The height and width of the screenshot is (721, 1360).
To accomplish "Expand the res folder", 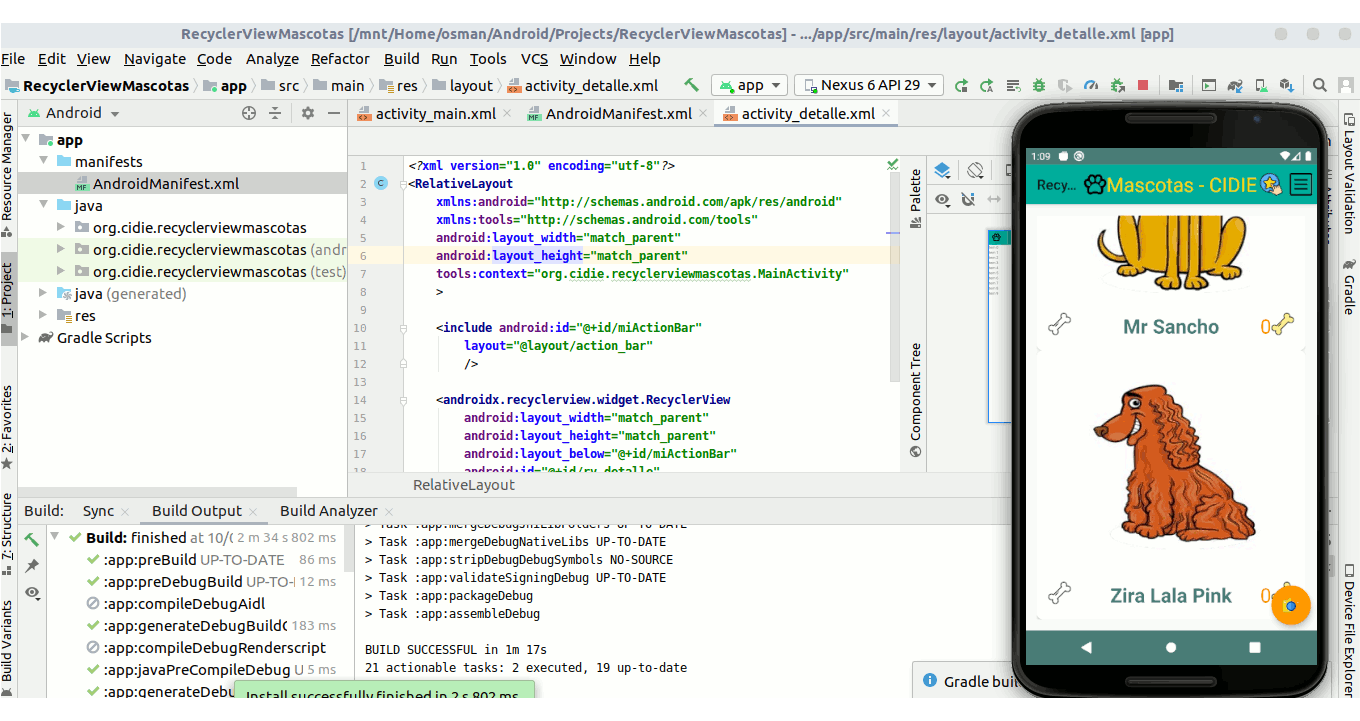I will coord(44,315).
